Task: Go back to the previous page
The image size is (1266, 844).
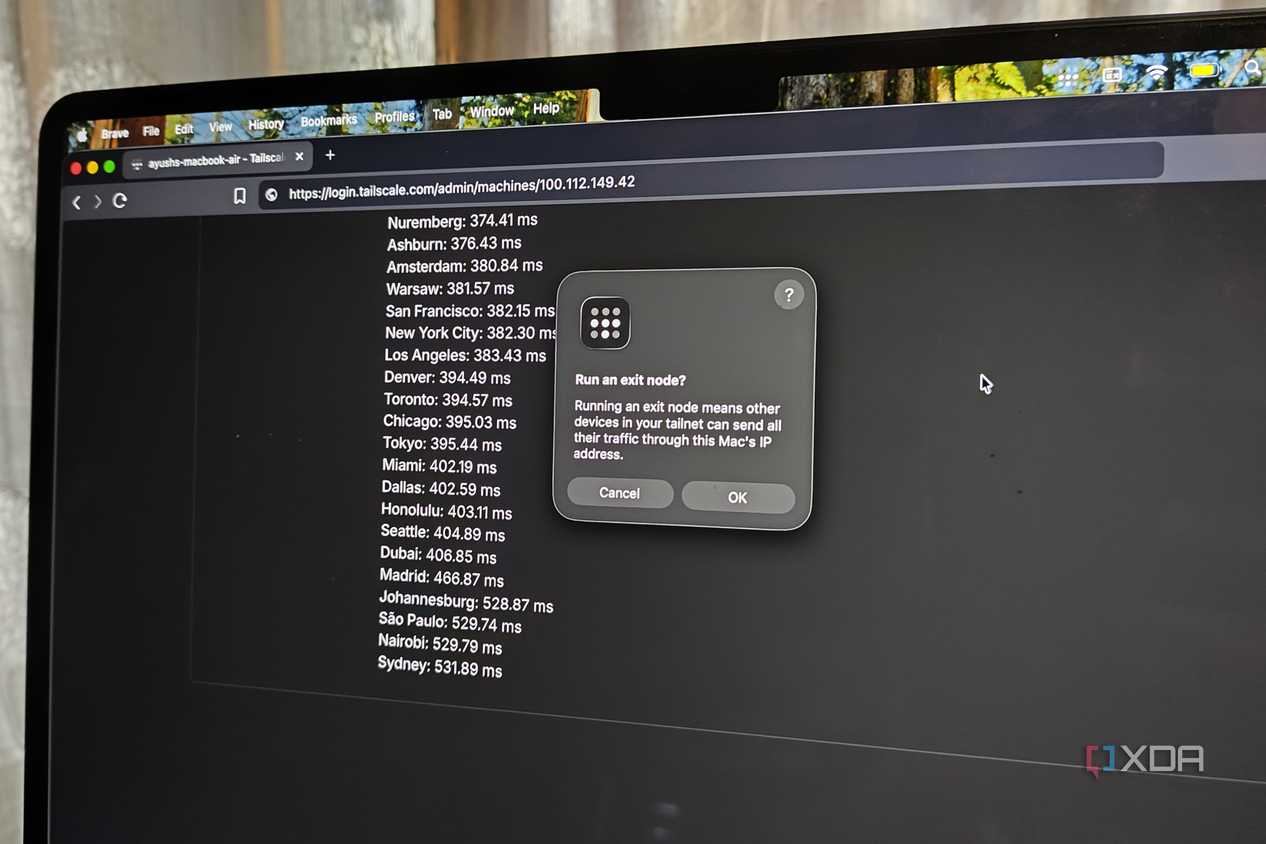Action: [76, 202]
